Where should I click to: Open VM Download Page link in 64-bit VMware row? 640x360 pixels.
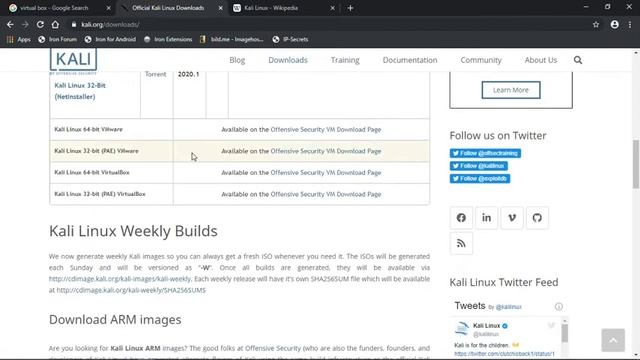326,129
